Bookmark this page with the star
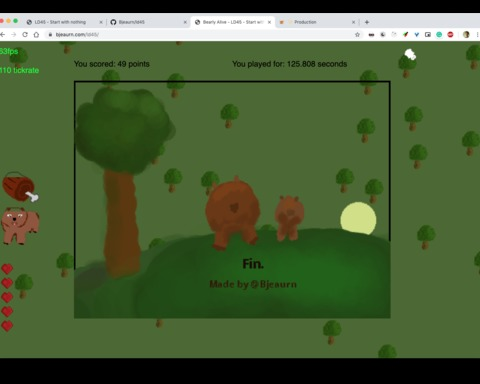480x384 pixels. click(357, 34)
